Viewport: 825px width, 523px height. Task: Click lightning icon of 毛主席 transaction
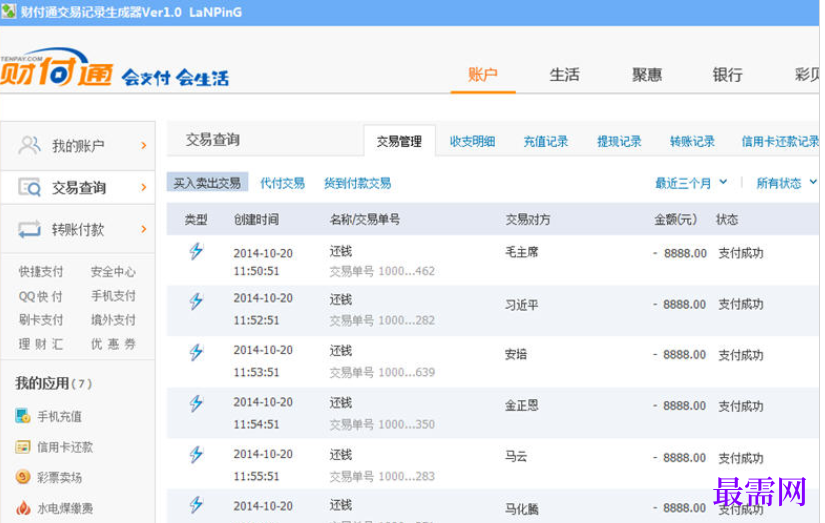point(196,251)
